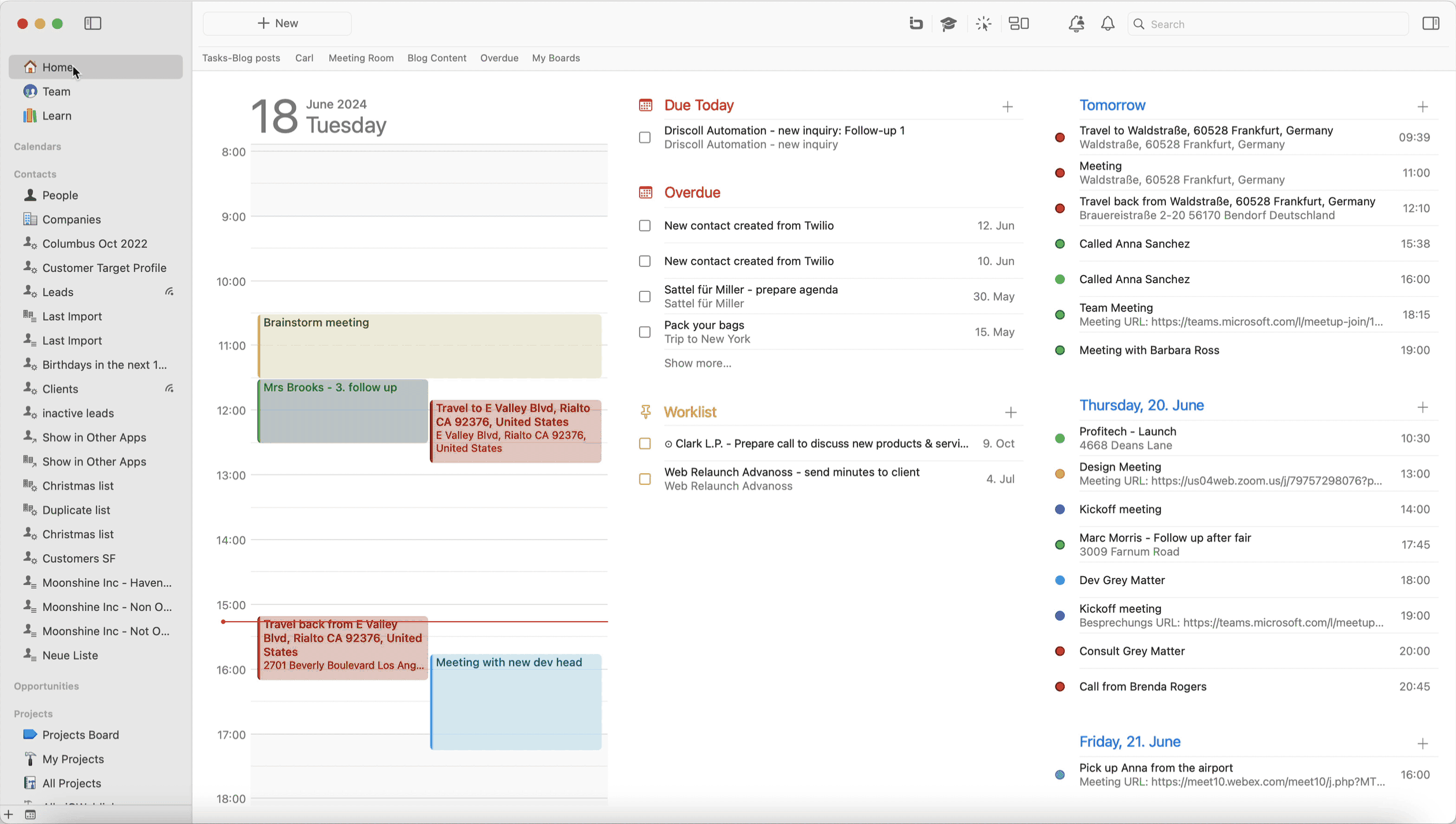The image size is (1456, 824).
Task: Click the Friday, 21. June heading
Action: click(x=1130, y=741)
